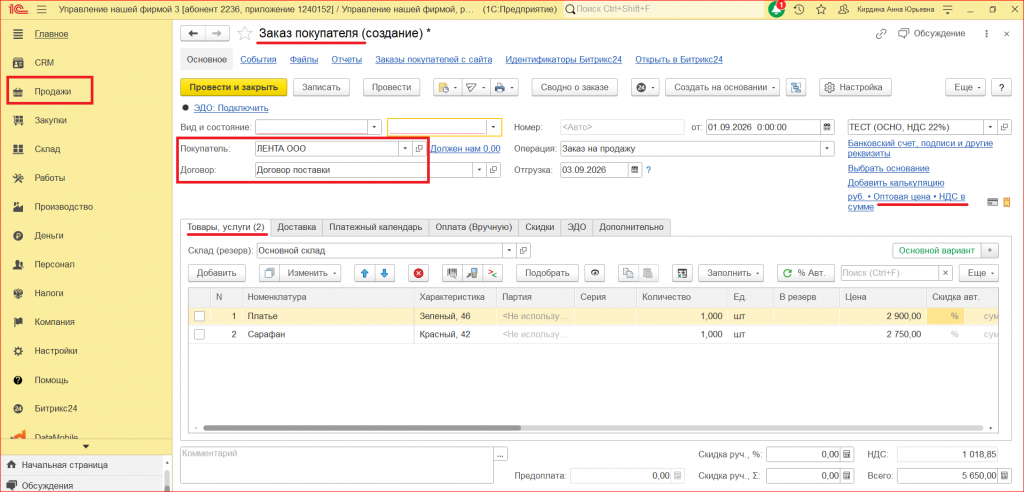Click the Подобрать button
1024x492 pixels.
click(547, 272)
